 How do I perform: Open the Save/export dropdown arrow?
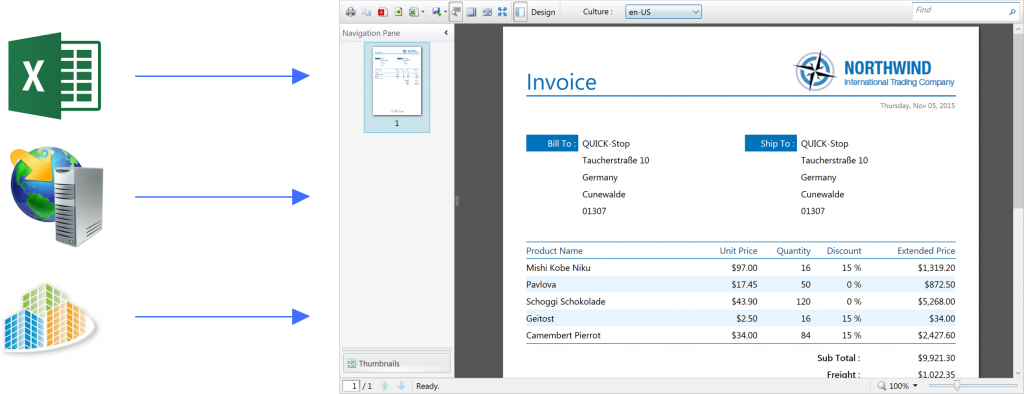point(445,12)
